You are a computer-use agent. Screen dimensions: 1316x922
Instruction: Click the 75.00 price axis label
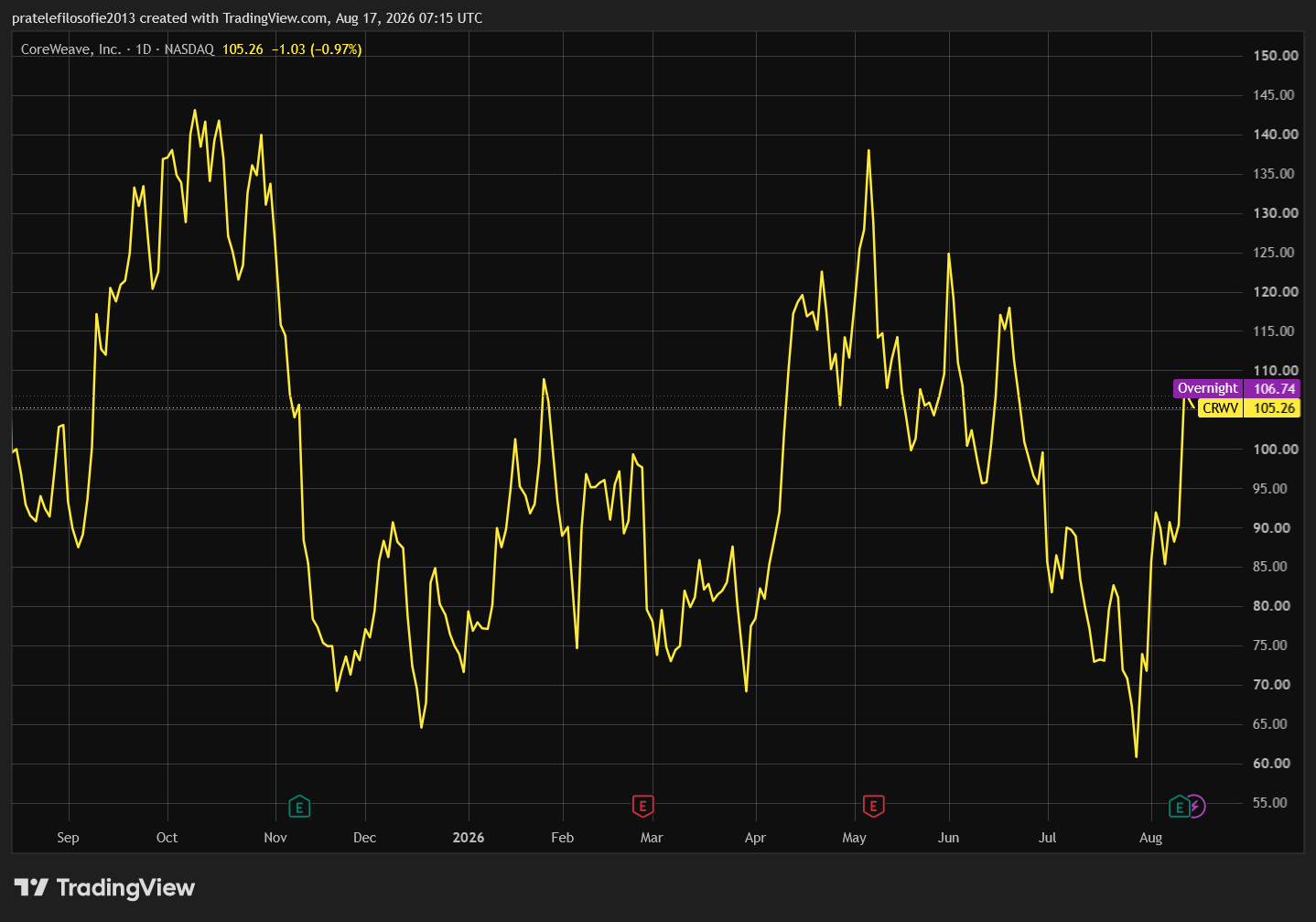click(1270, 645)
